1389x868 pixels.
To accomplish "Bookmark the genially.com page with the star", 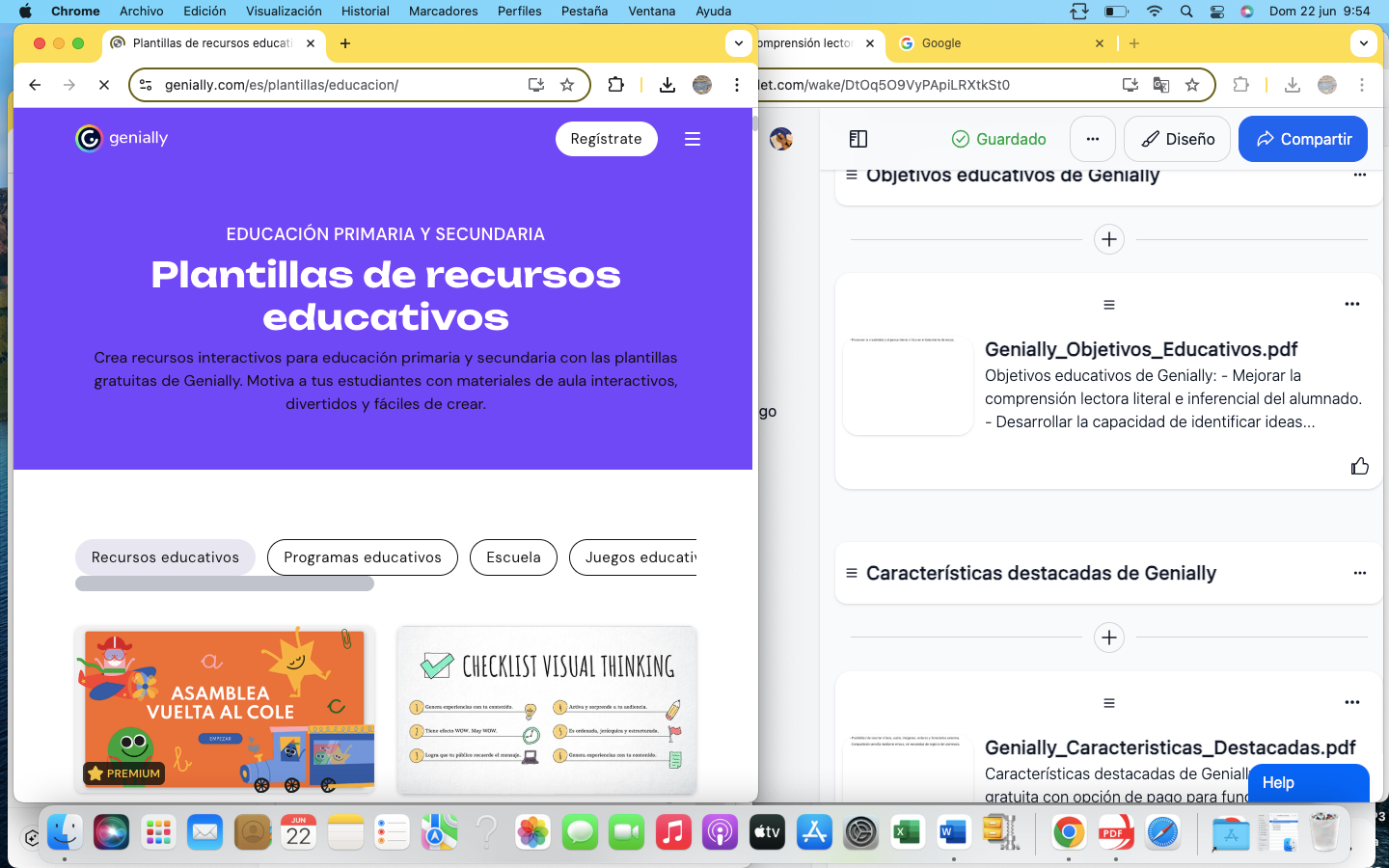I will click(567, 85).
